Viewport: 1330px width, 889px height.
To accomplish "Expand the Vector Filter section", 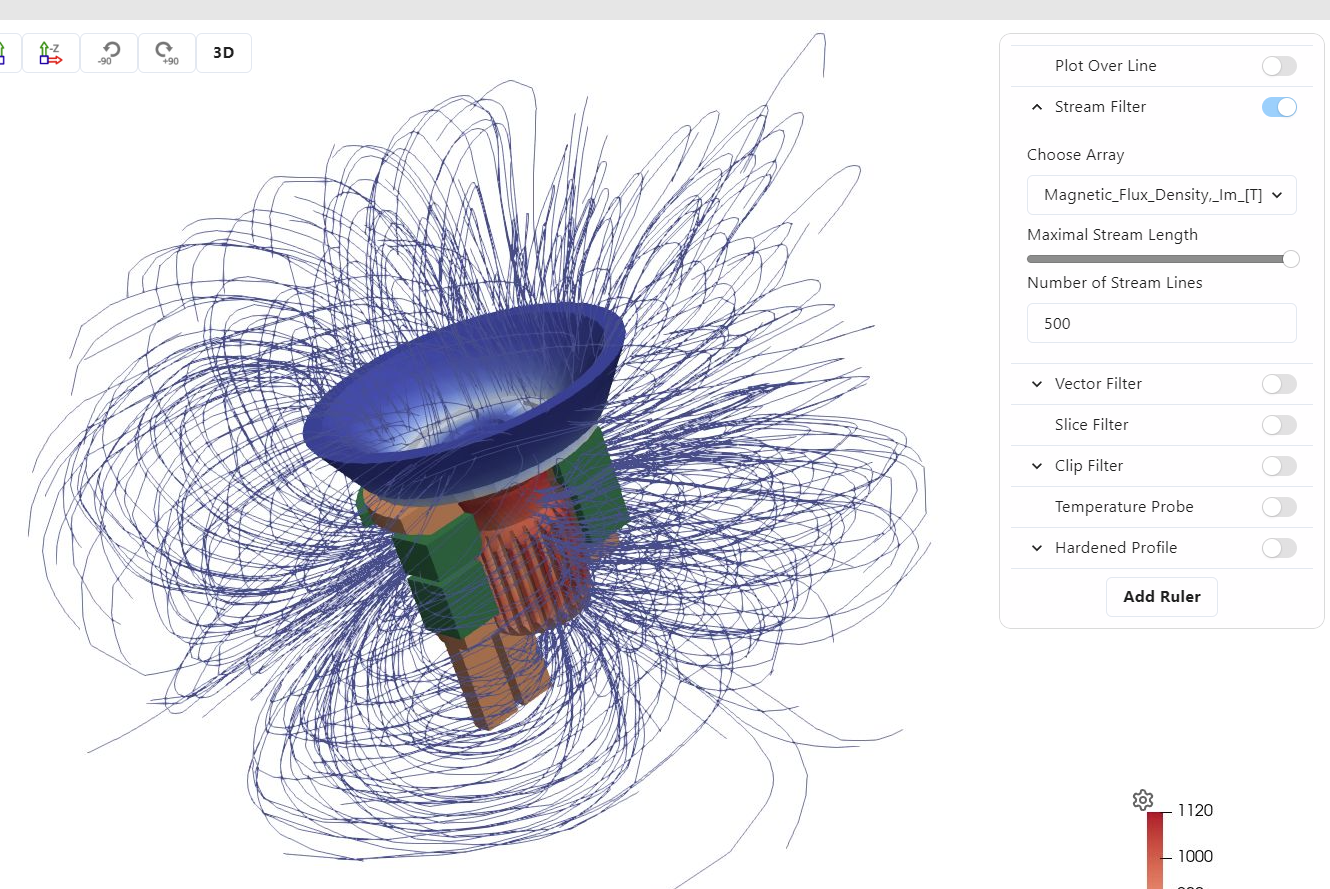I will click(1037, 384).
